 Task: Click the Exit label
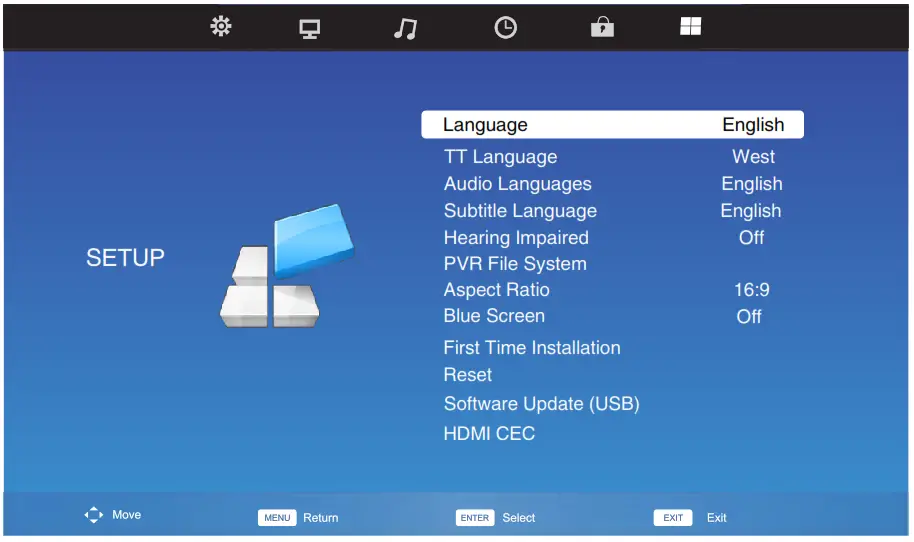coord(716,518)
